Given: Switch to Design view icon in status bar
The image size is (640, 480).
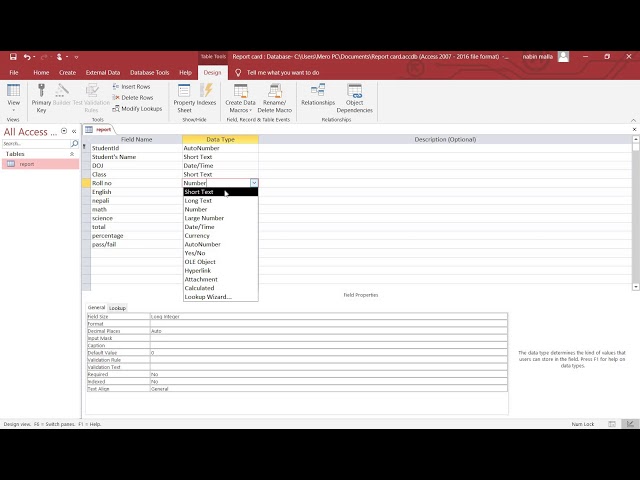Looking at the screenshot, I should [x=630, y=424].
